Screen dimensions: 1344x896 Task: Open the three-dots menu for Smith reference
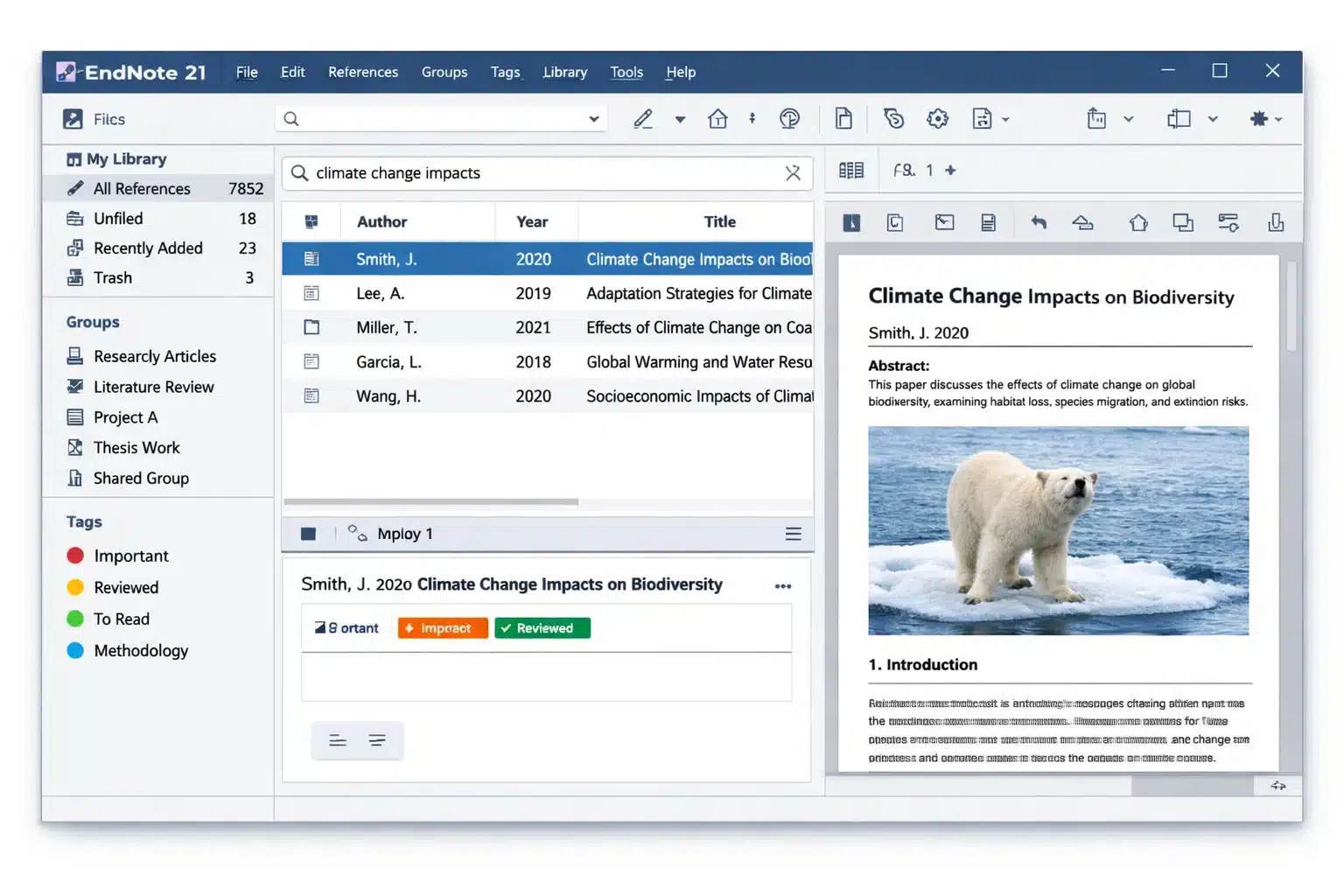(x=782, y=586)
